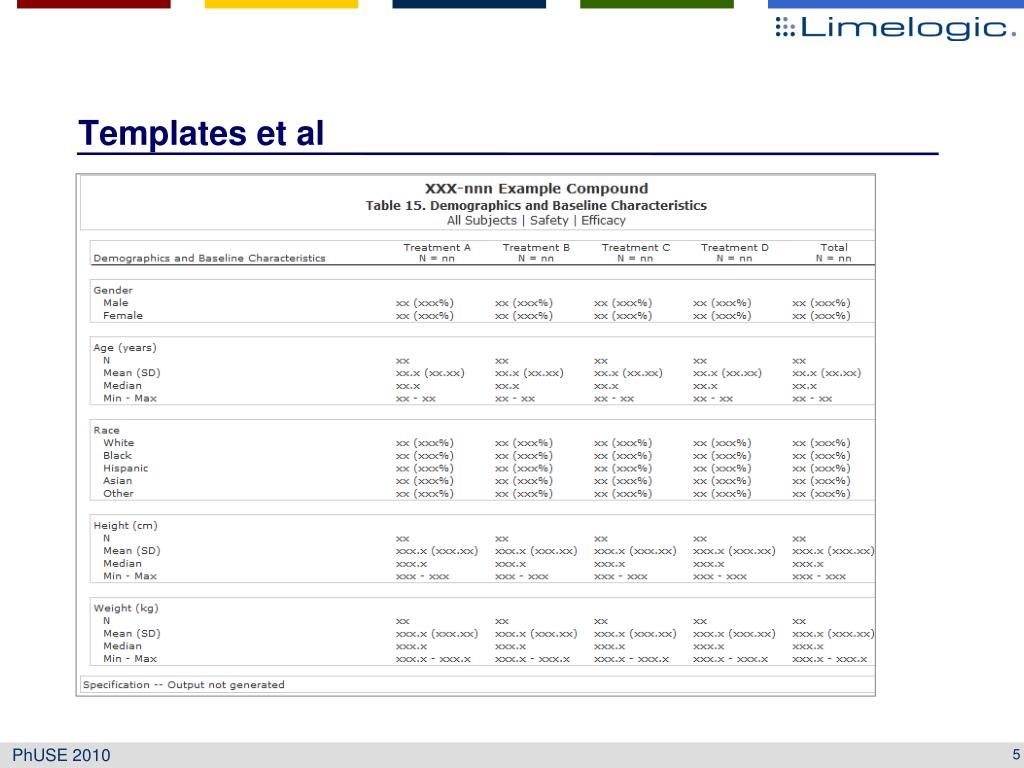Click the Black row label
The height and width of the screenshot is (768, 1024).
coord(118,455)
